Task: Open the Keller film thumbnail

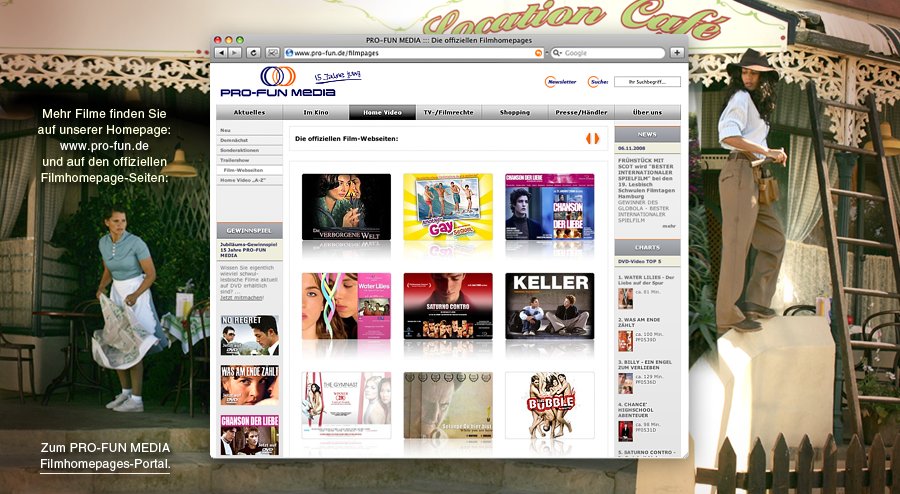Action: pyautogui.click(x=550, y=306)
